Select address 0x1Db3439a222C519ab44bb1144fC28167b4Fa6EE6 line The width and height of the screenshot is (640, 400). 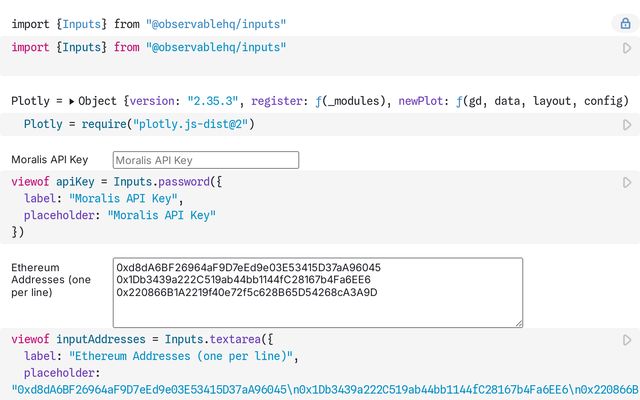click(x=243, y=280)
